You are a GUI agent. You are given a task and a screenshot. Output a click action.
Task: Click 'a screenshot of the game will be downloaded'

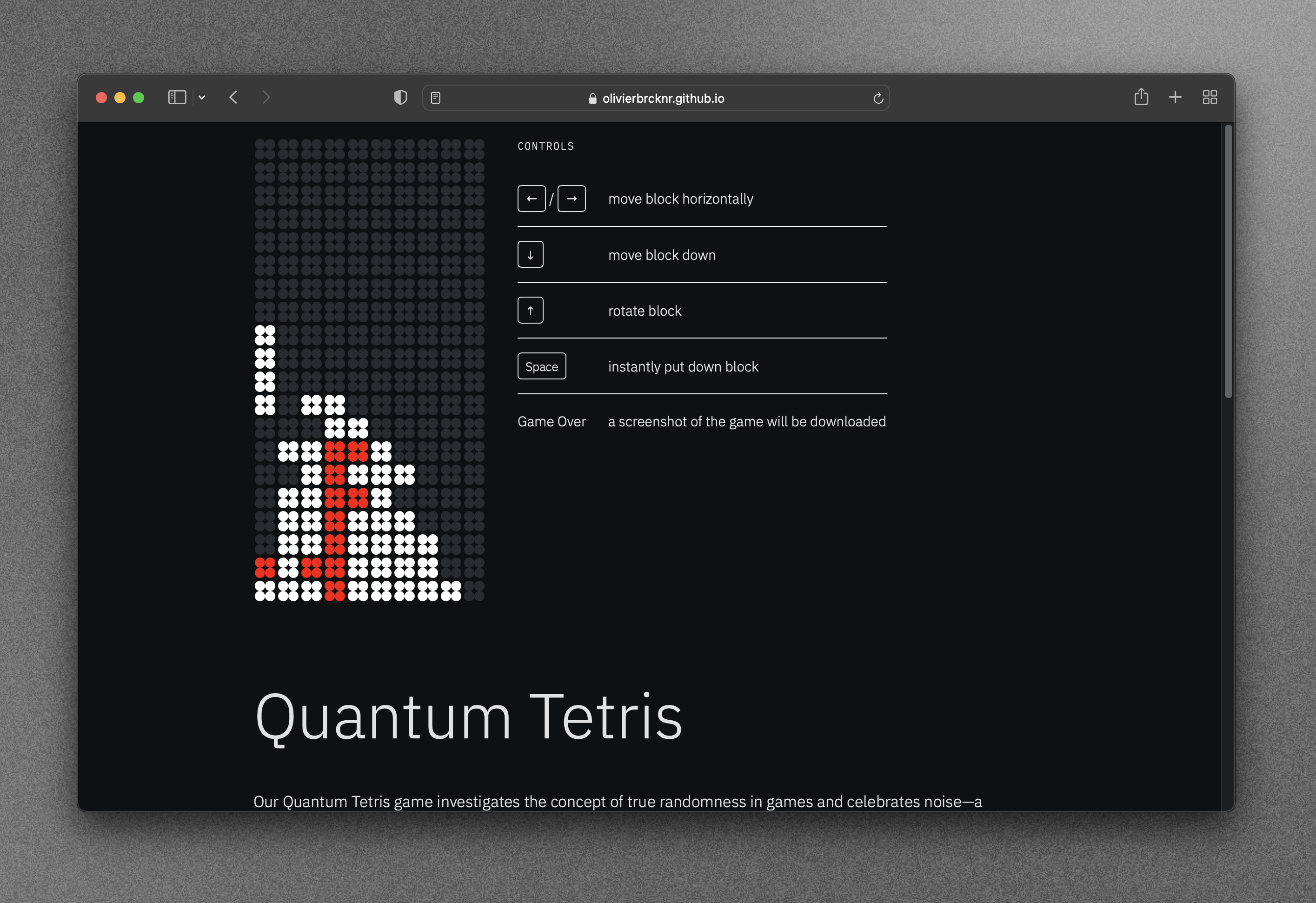coord(747,422)
